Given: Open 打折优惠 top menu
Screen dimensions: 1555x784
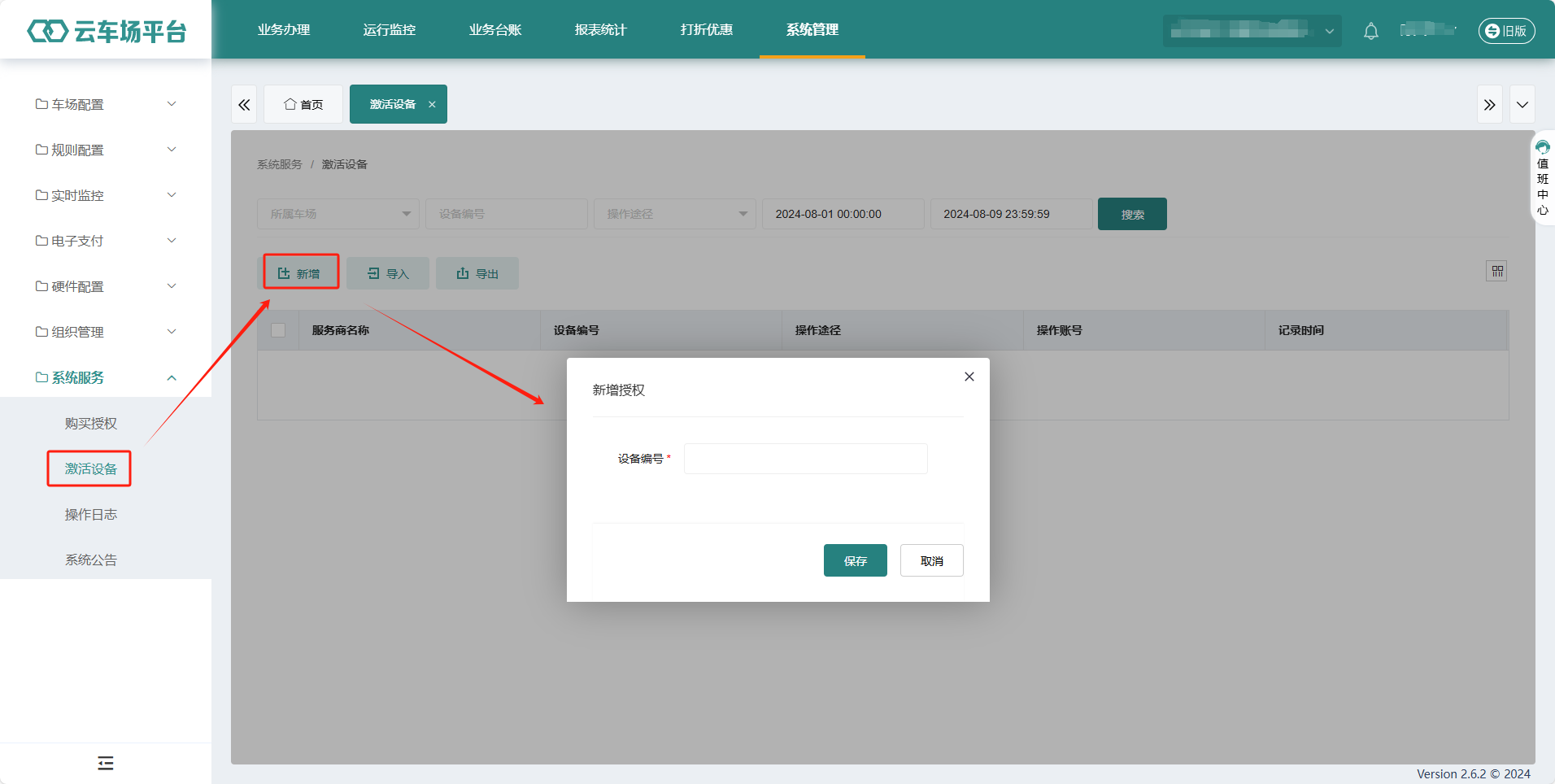Looking at the screenshot, I should click(707, 29).
